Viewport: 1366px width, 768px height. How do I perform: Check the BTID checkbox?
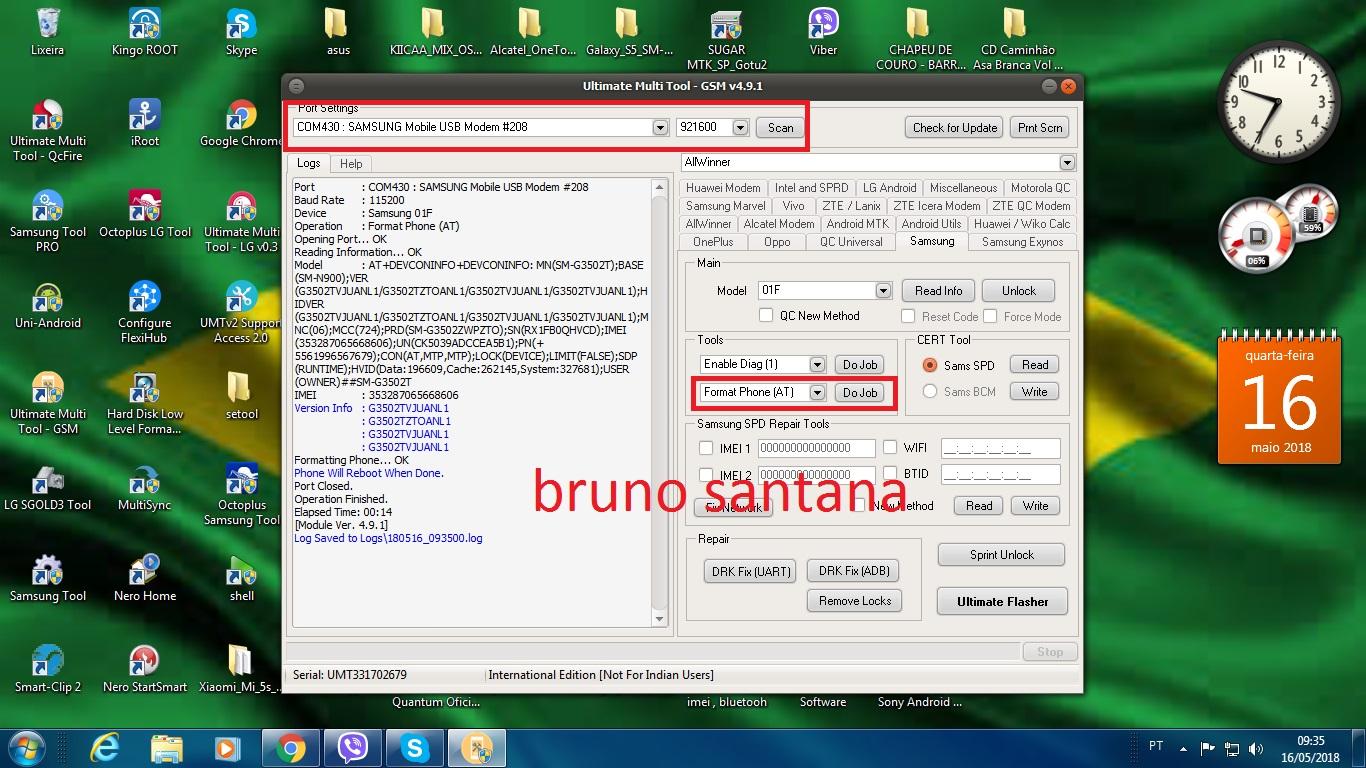pos(890,473)
